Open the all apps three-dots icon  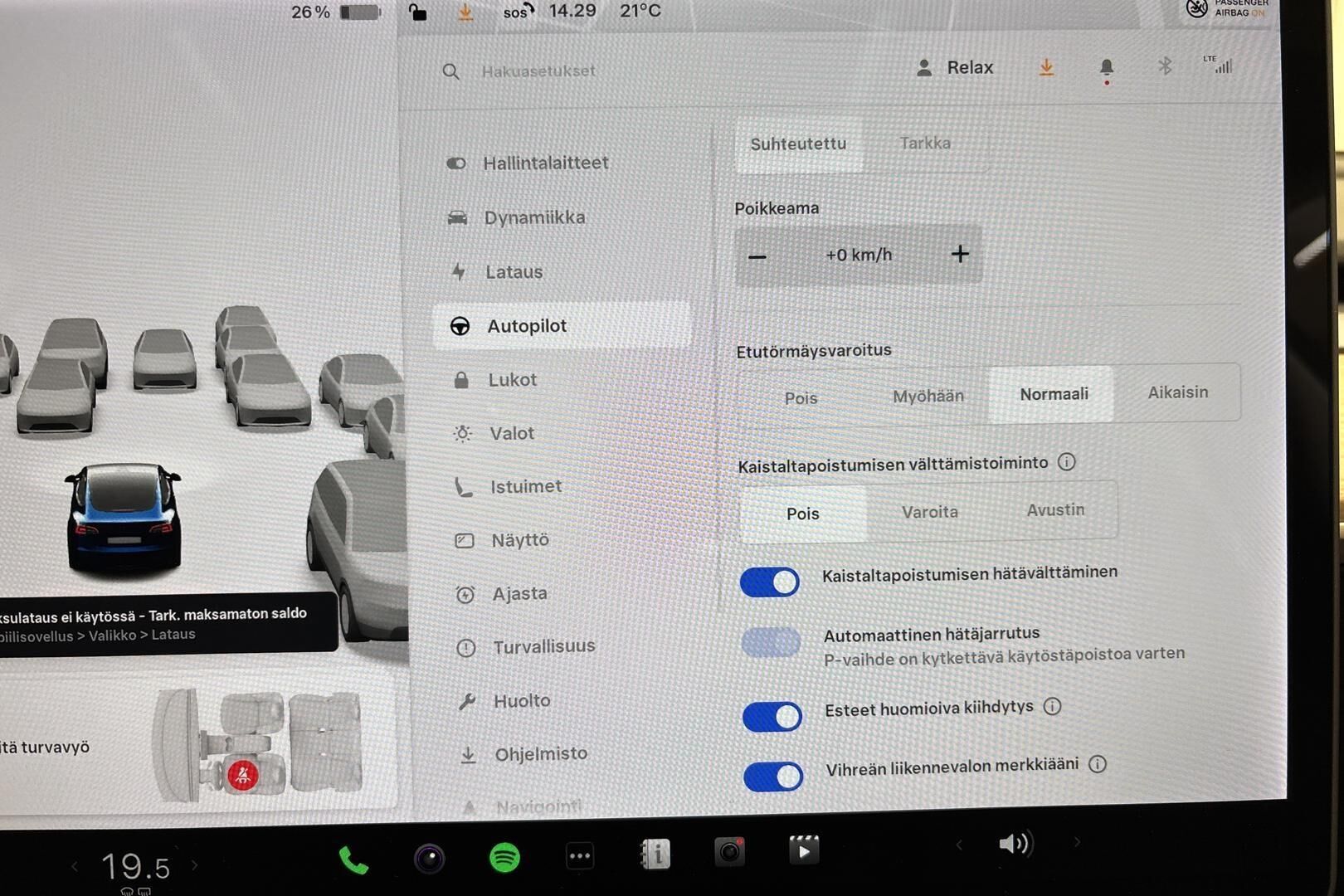point(579,856)
